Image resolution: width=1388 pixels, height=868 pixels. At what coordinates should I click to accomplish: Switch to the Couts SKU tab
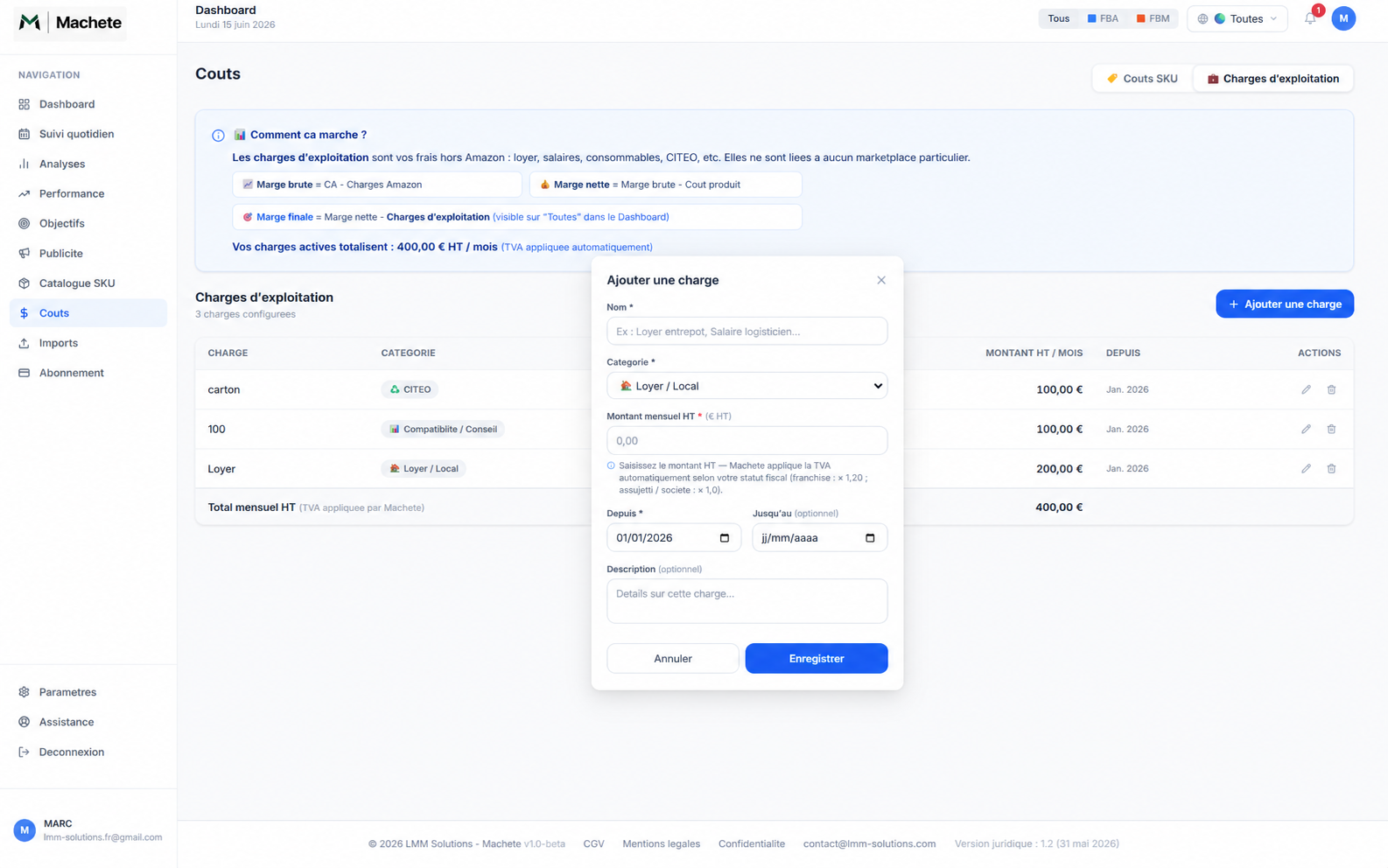(x=1142, y=79)
